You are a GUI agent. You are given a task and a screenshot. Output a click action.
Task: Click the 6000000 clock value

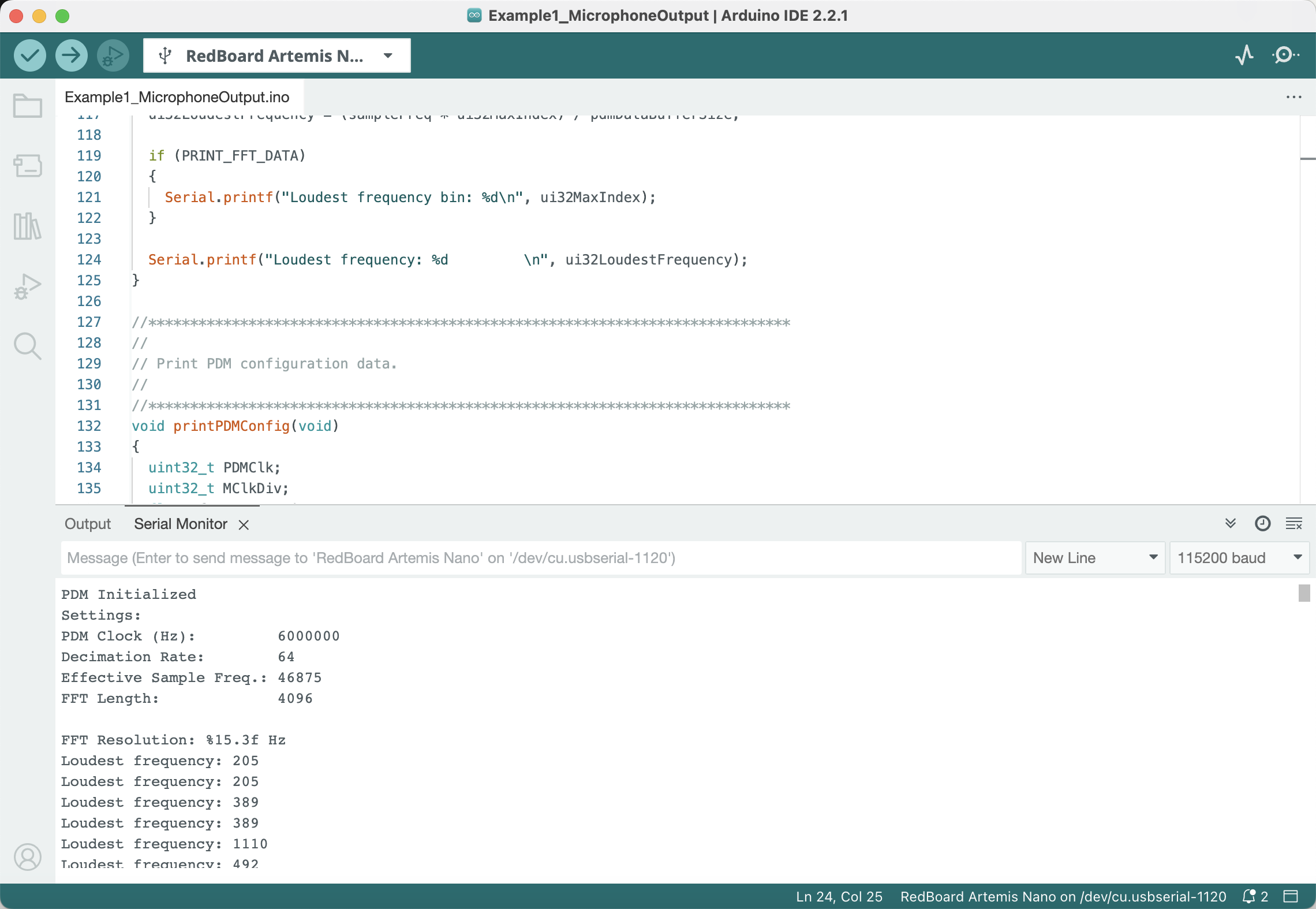pyautogui.click(x=309, y=636)
